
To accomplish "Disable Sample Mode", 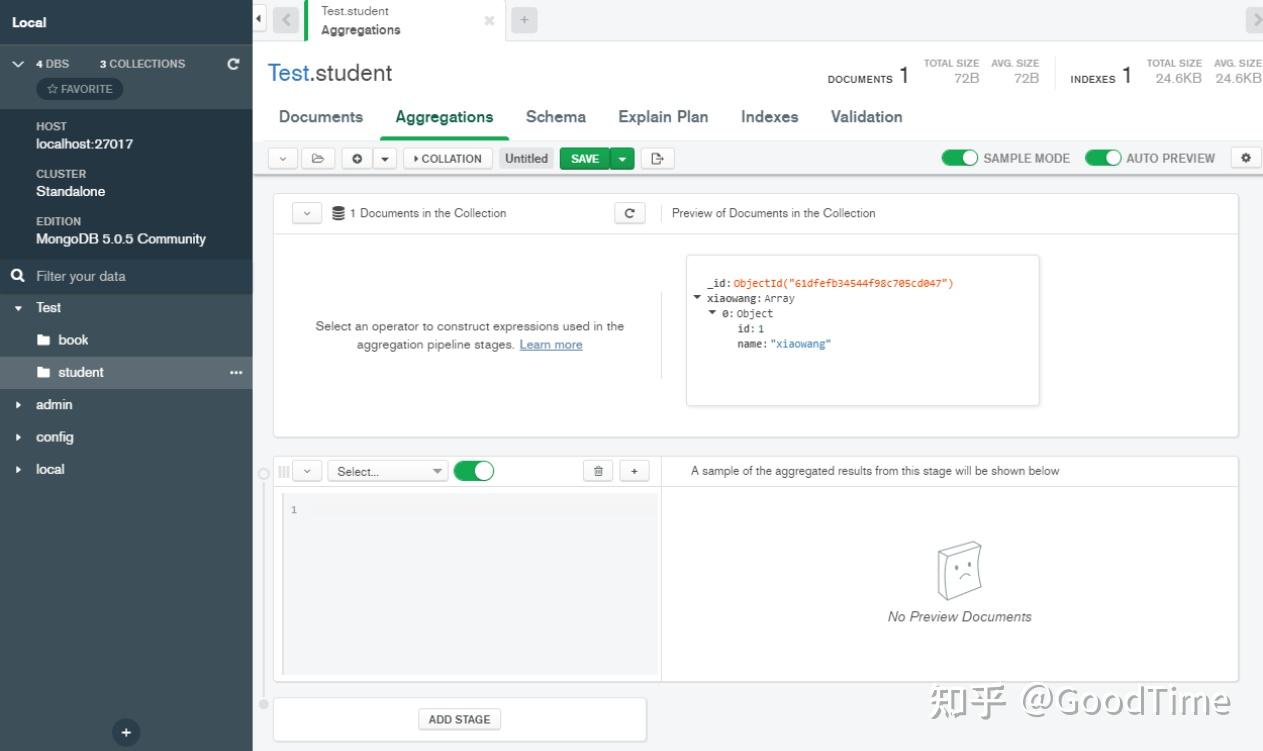I will [961, 158].
